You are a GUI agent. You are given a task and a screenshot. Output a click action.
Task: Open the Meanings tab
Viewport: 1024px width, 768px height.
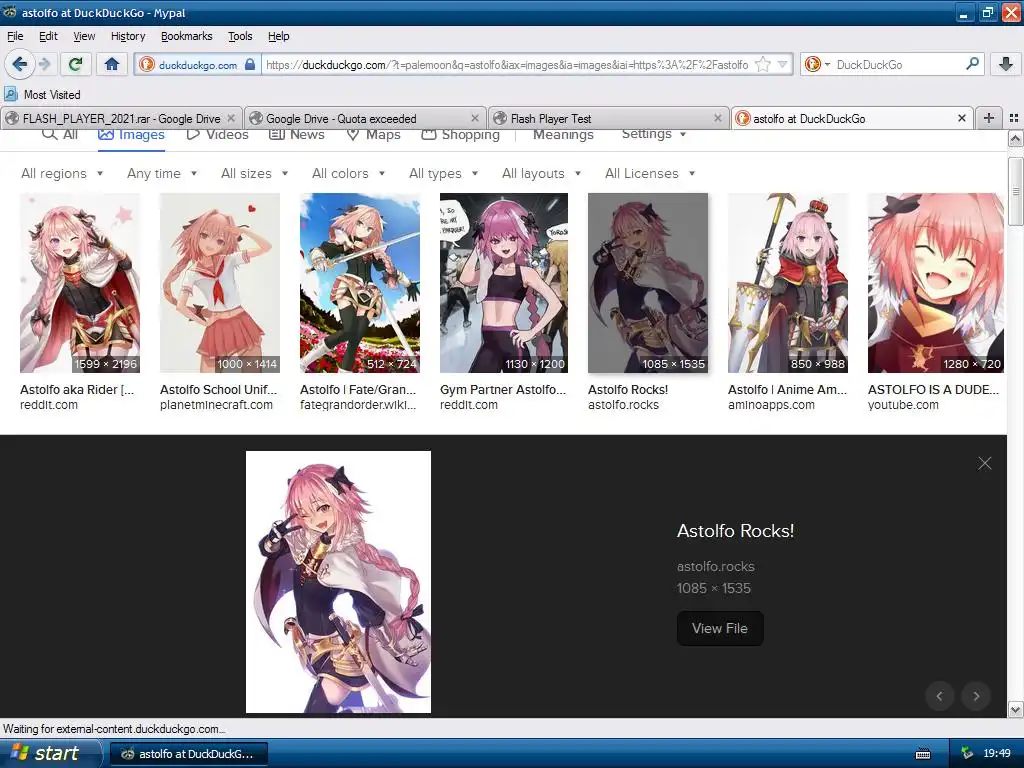coord(563,135)
